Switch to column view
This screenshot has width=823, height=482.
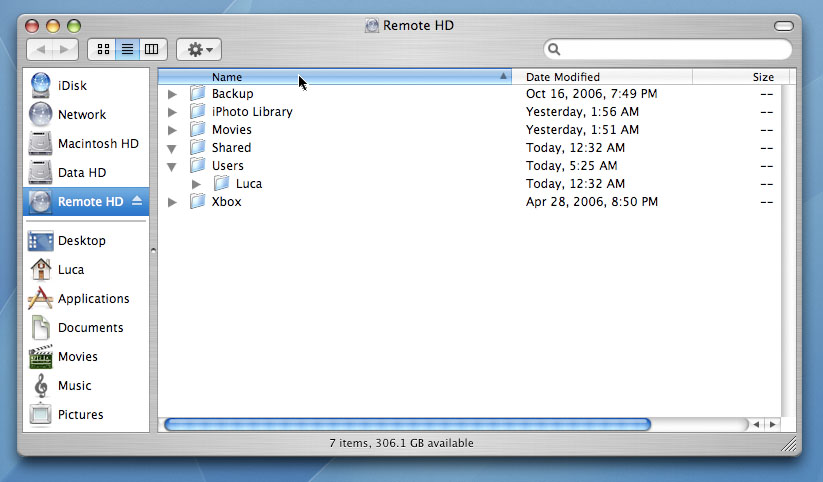pyautogui.click(x=152, y=49)
